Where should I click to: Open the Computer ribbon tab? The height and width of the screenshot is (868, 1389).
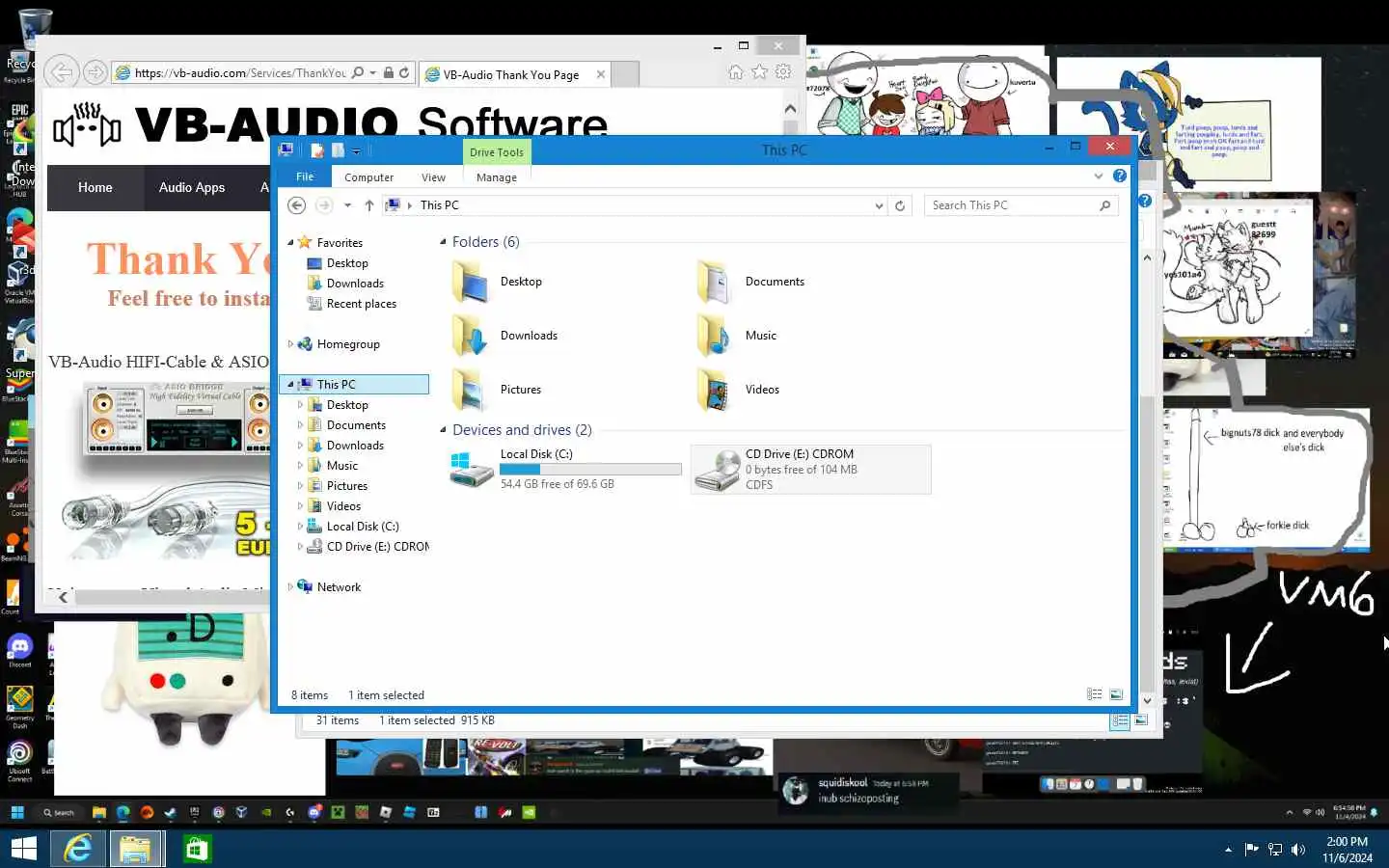pos(368,177)
